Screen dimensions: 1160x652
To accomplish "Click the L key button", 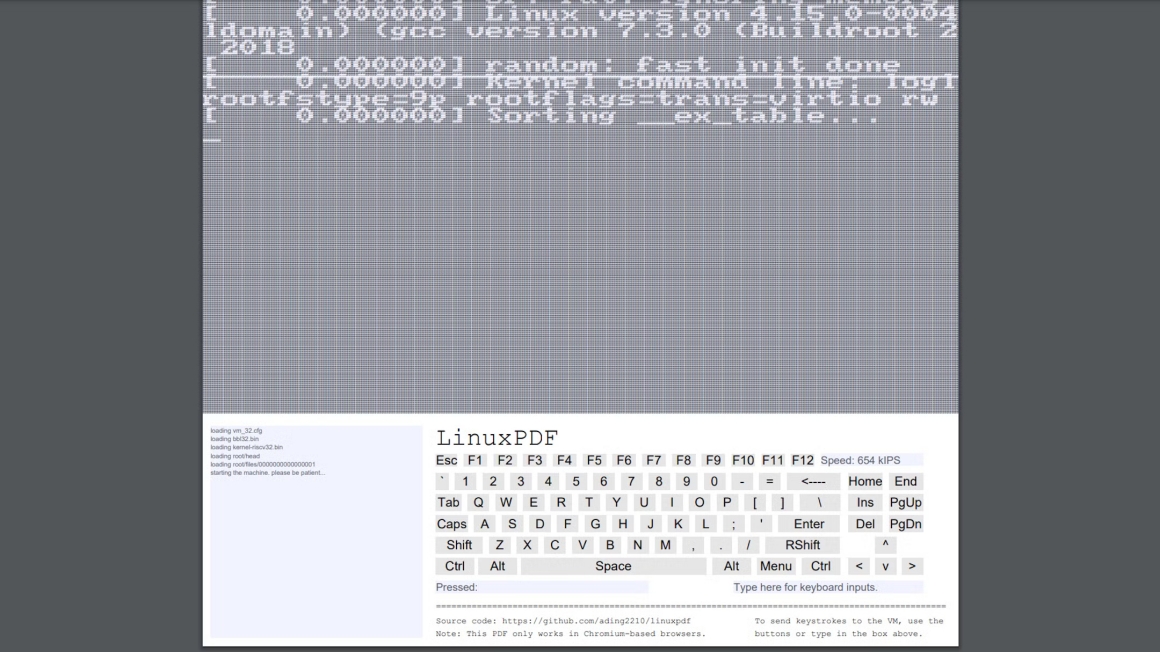I will pos(706,524).
